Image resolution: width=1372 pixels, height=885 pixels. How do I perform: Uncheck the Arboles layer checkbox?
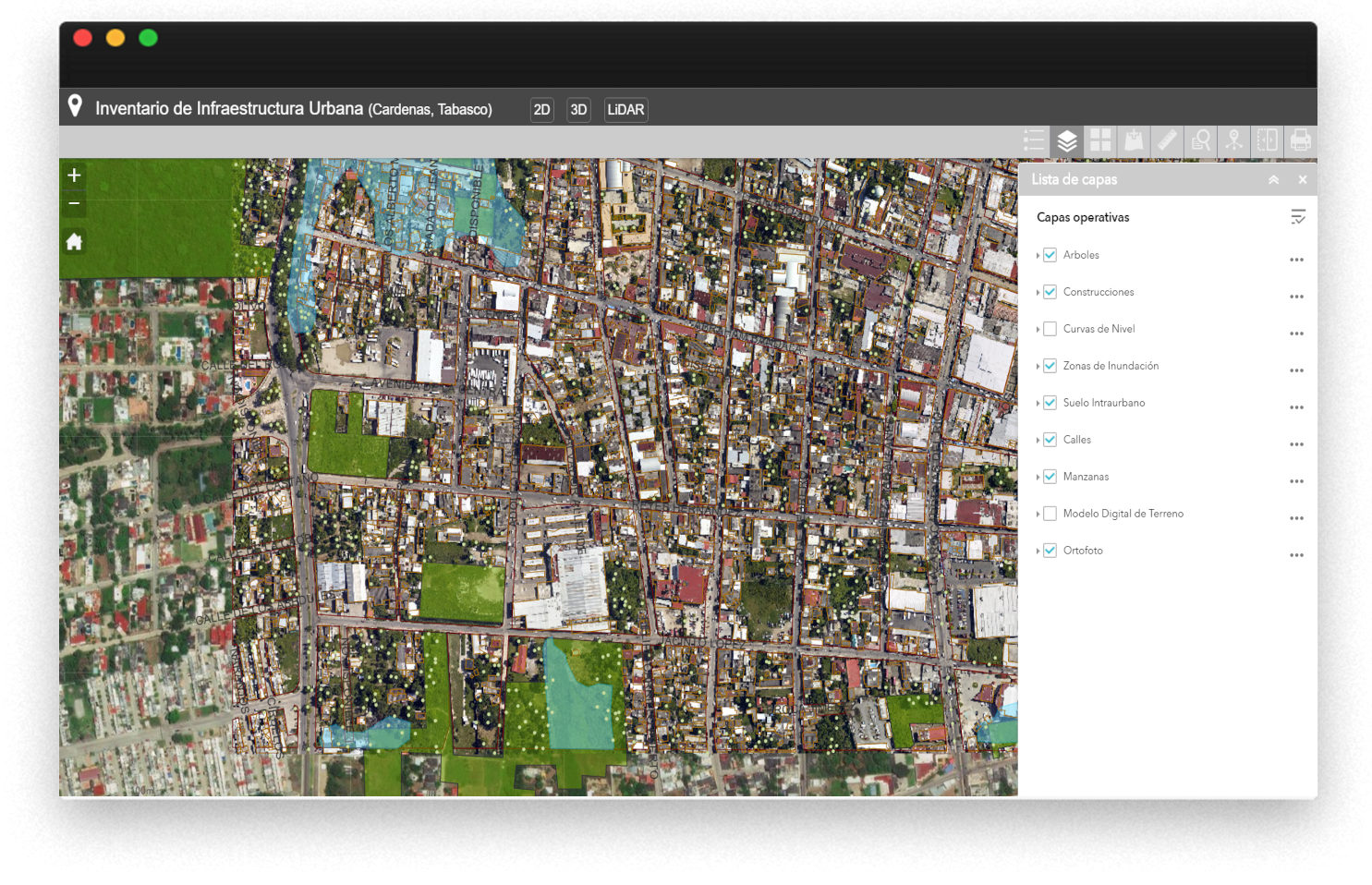pos(1050,255)
